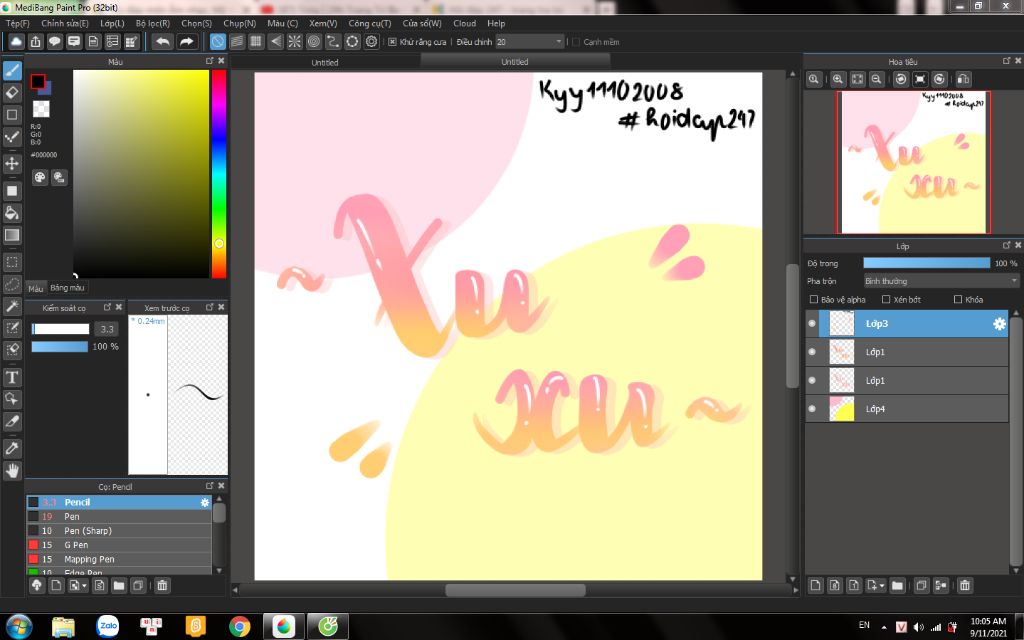Select the Magic Wand tool

pos(12,306)
